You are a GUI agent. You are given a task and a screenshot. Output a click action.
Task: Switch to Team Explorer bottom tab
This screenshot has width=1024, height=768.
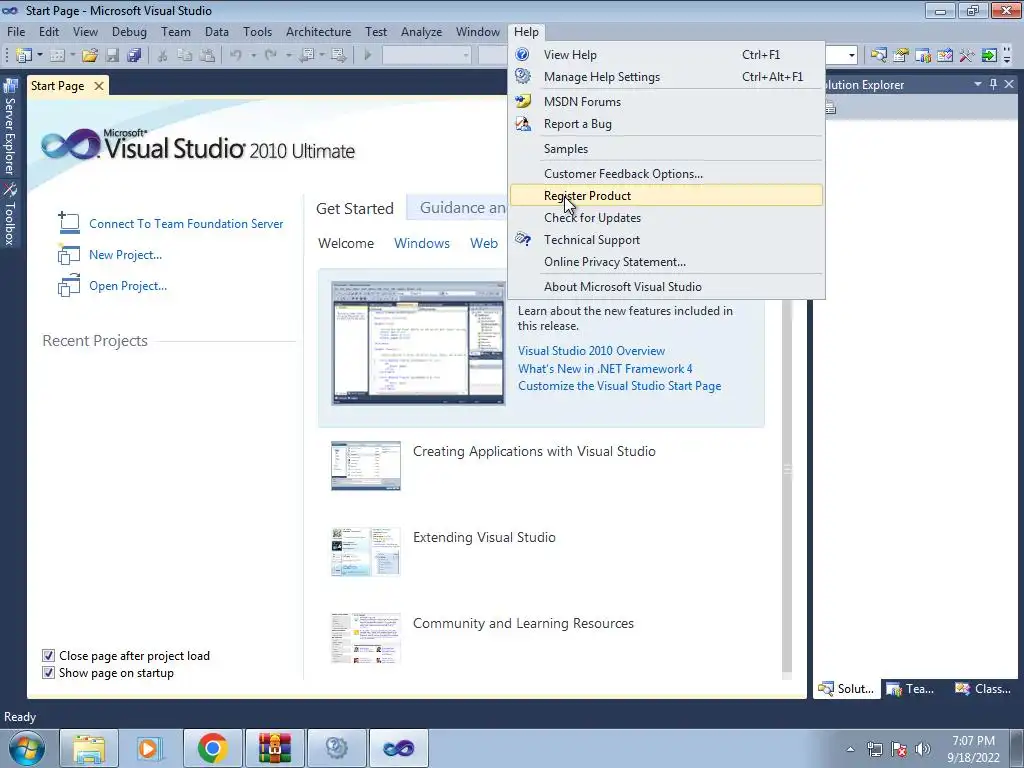(912, 689)
